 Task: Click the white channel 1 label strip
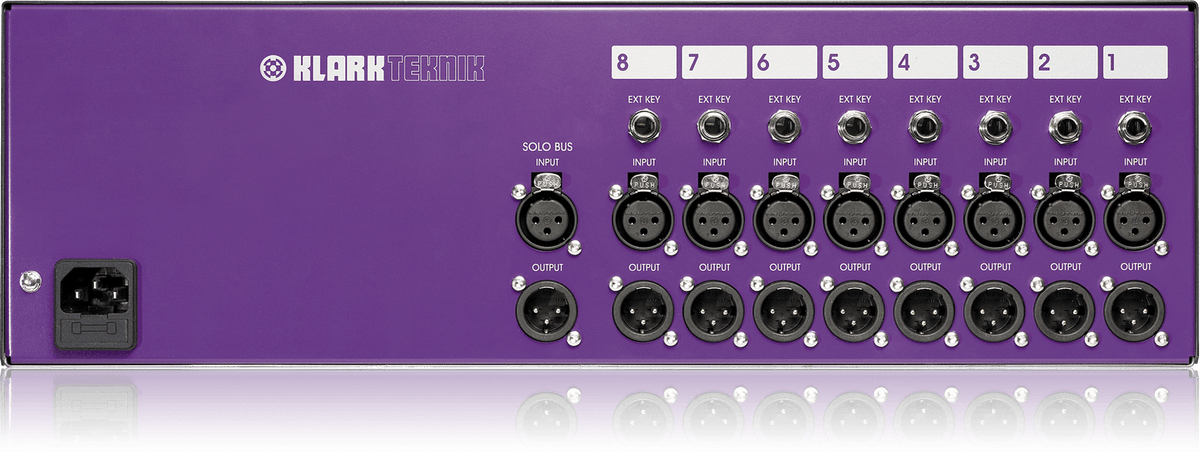tap(1135, 62)
